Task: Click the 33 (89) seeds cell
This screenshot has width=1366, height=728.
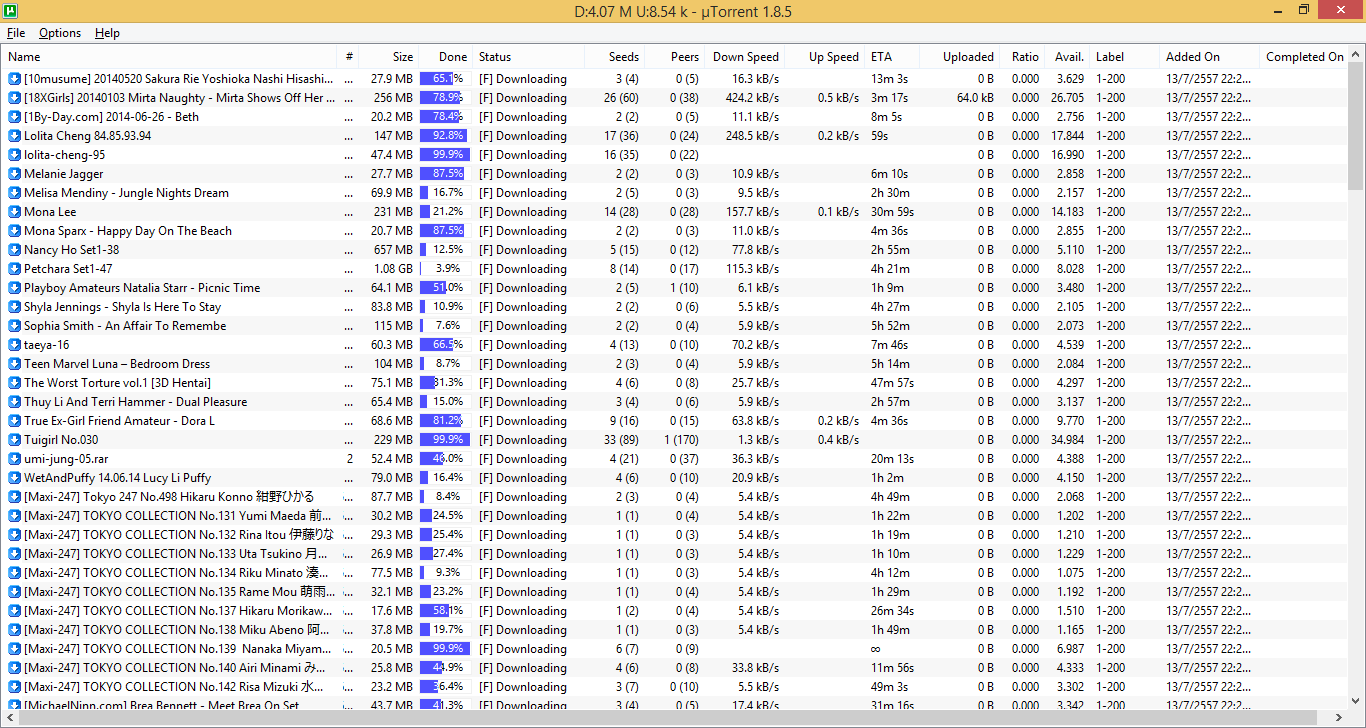Action: pyautogui.click(x=621, y=440)
